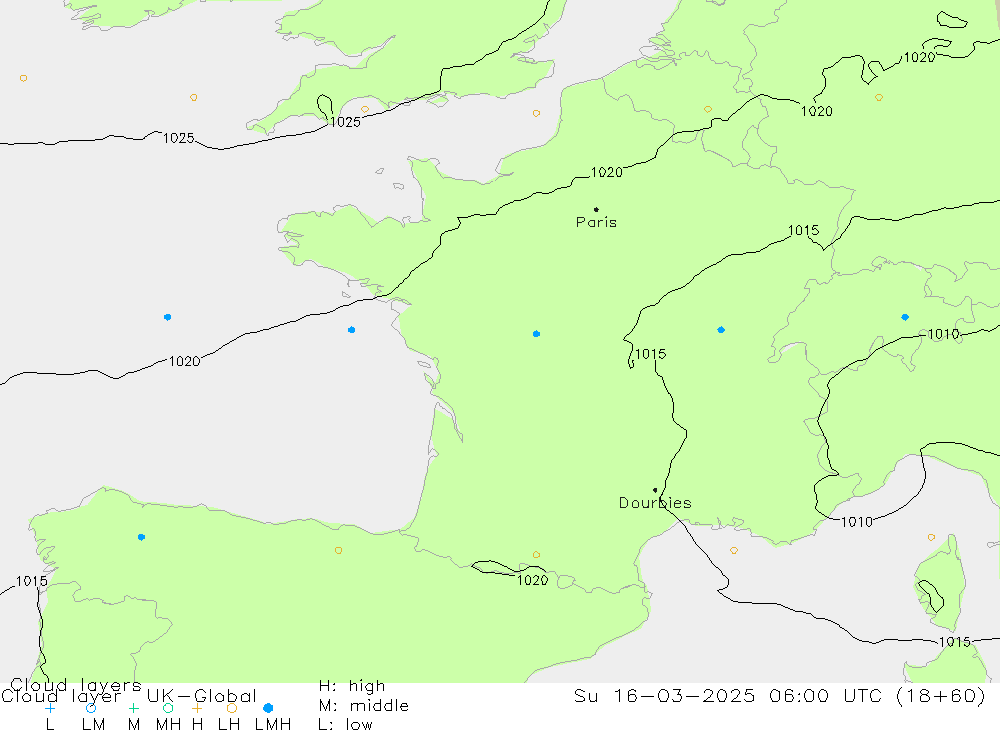Click the 1020 label in the Pyrenees
This screenshot has width=1000, height=733.
(533, 580)
